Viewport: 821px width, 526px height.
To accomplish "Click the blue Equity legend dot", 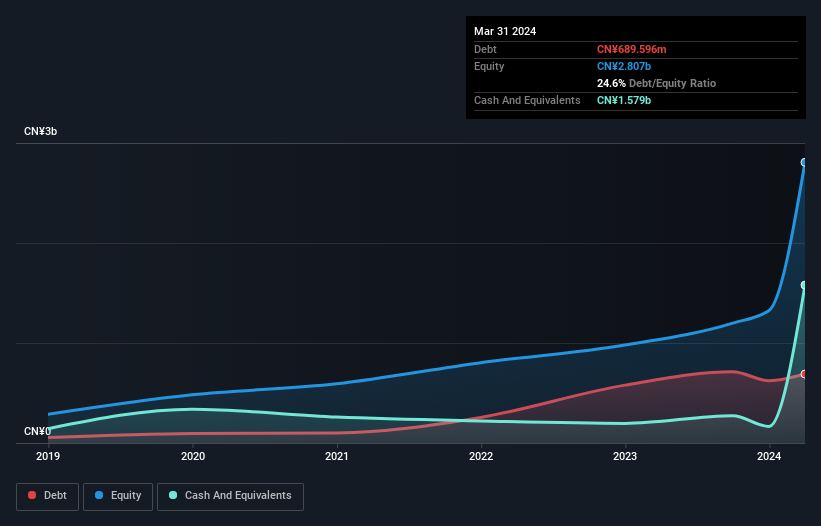I will pos(99,495).
